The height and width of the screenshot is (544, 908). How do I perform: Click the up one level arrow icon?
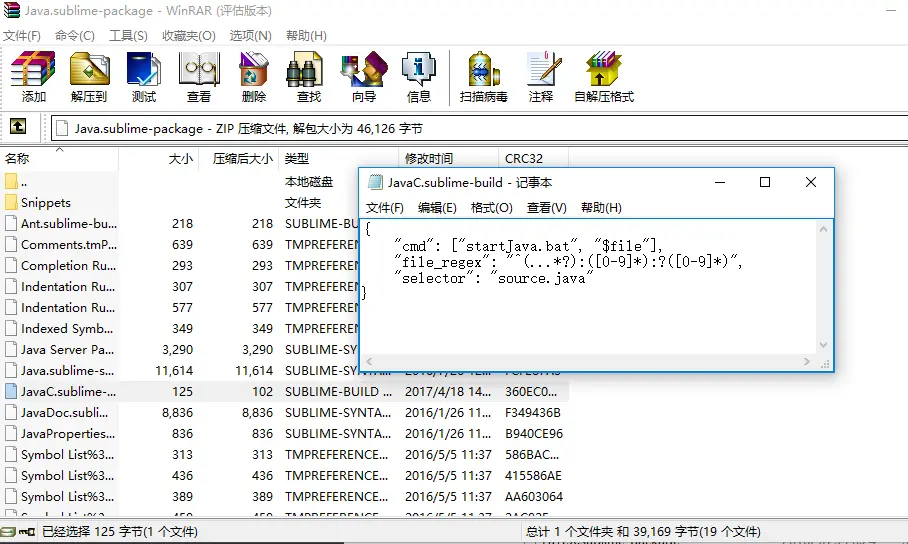(18, 126)
